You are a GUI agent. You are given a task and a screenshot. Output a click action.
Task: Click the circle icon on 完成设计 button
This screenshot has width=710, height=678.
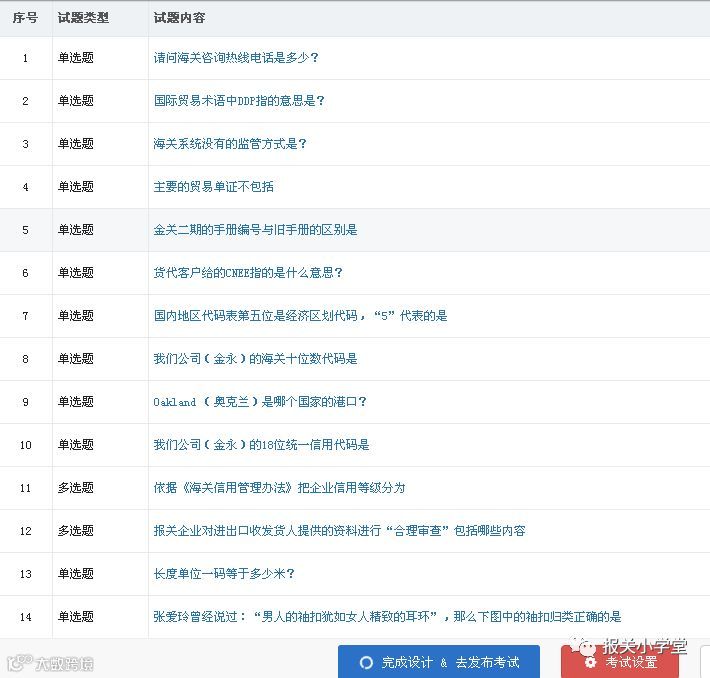click(x=366, y=663)
